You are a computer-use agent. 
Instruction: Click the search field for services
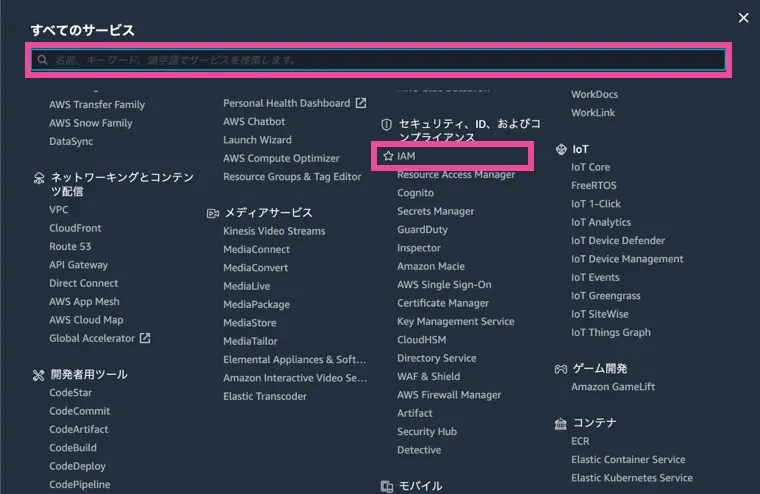pyautogui.click(x=380, y=60)
